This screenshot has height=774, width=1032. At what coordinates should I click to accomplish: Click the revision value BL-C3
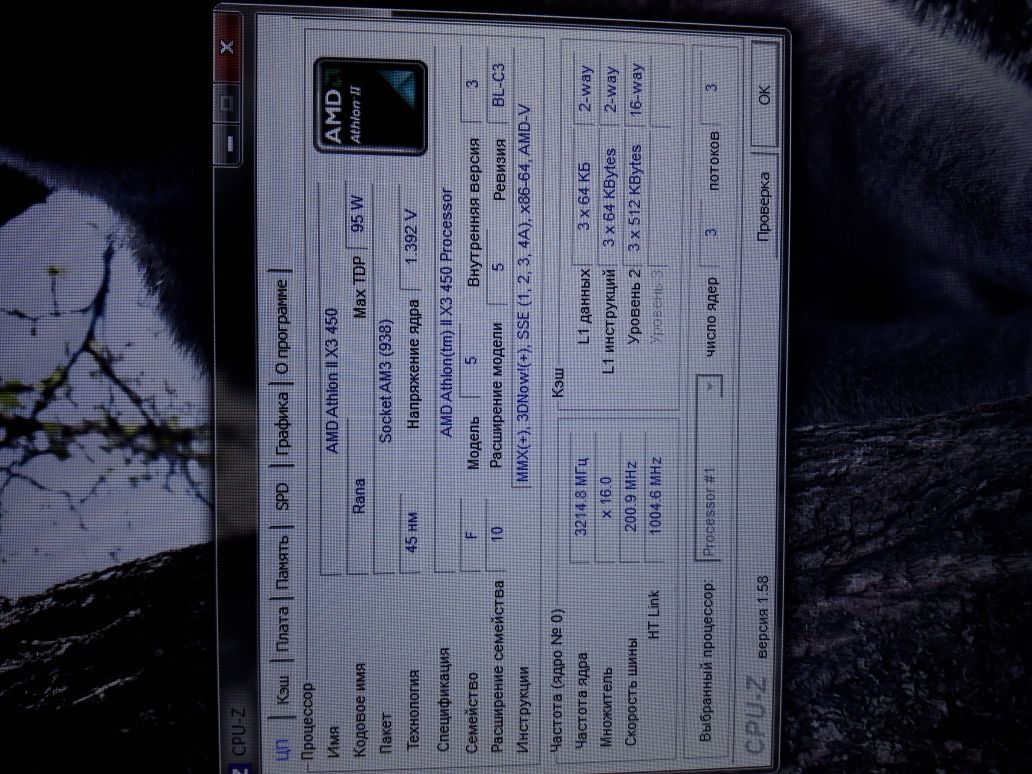click(x=498, y=84)
